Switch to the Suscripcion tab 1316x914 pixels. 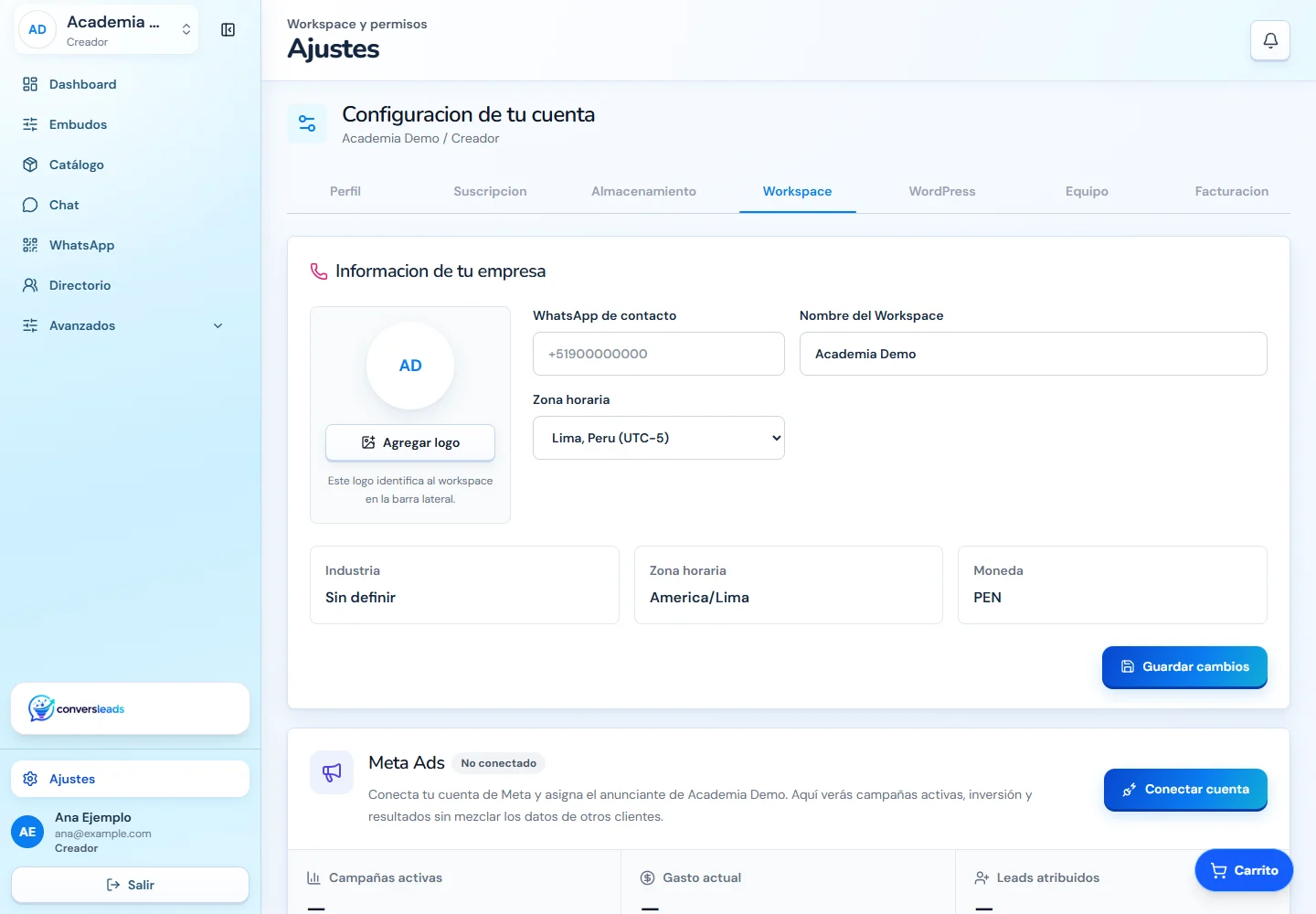pos(490,191)
